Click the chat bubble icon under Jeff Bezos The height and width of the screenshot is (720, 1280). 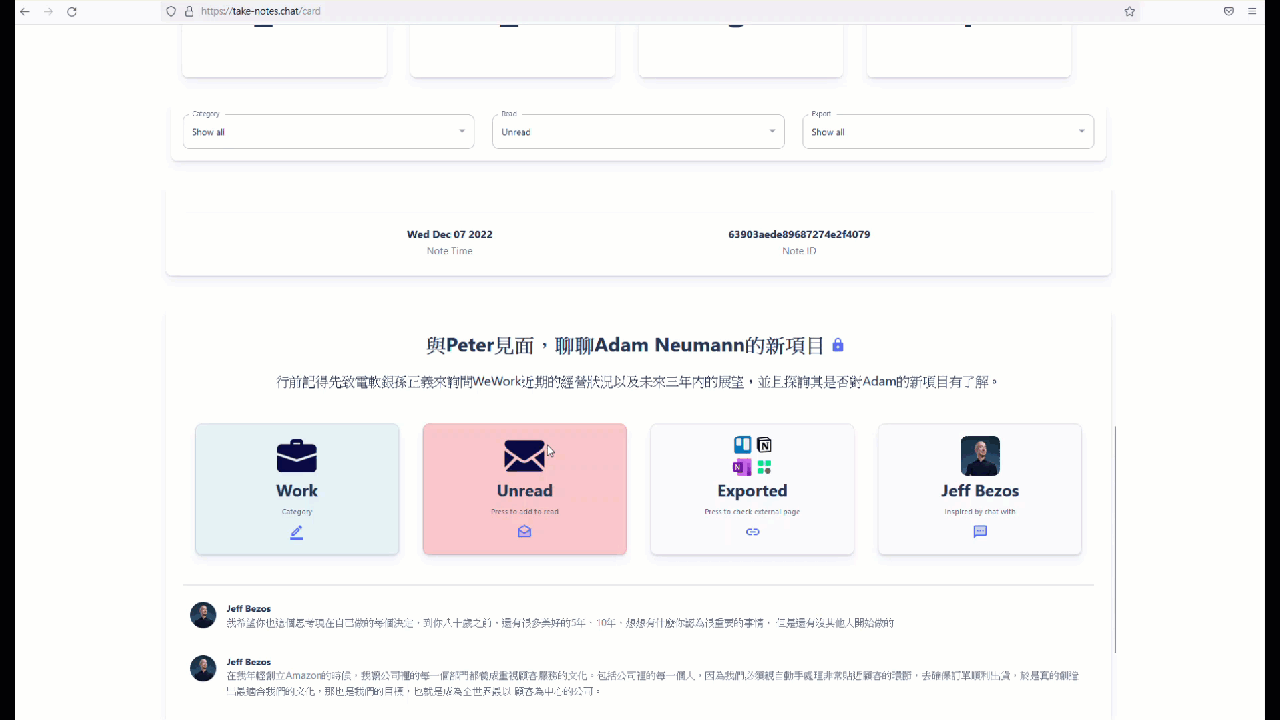coord(980,532)
